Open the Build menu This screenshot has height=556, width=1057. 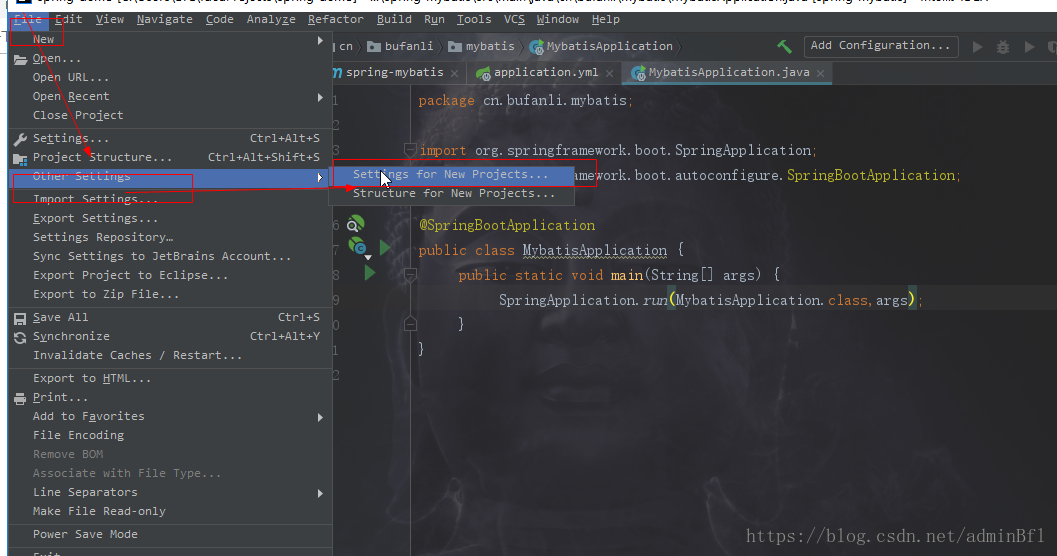[x=394, y=20]
